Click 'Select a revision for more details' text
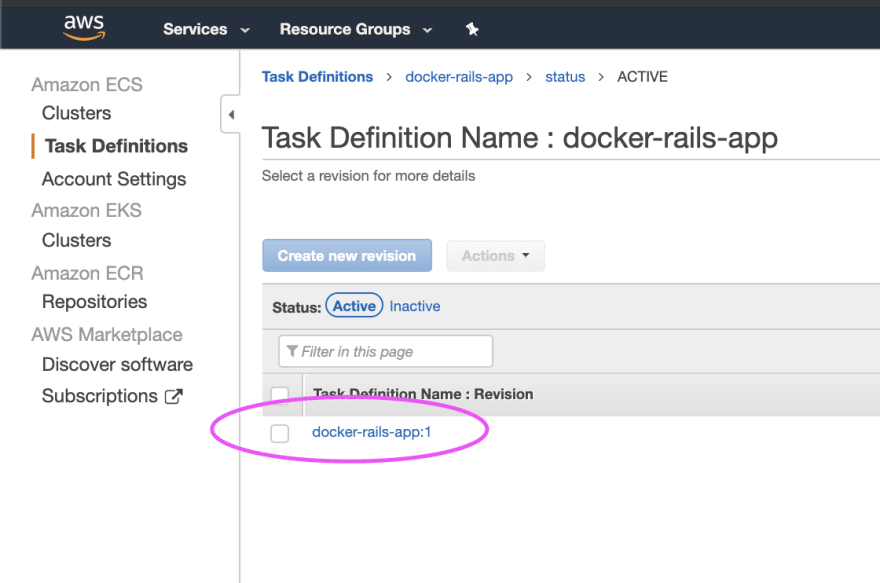 pyautogui.click(x=368, y=176)
